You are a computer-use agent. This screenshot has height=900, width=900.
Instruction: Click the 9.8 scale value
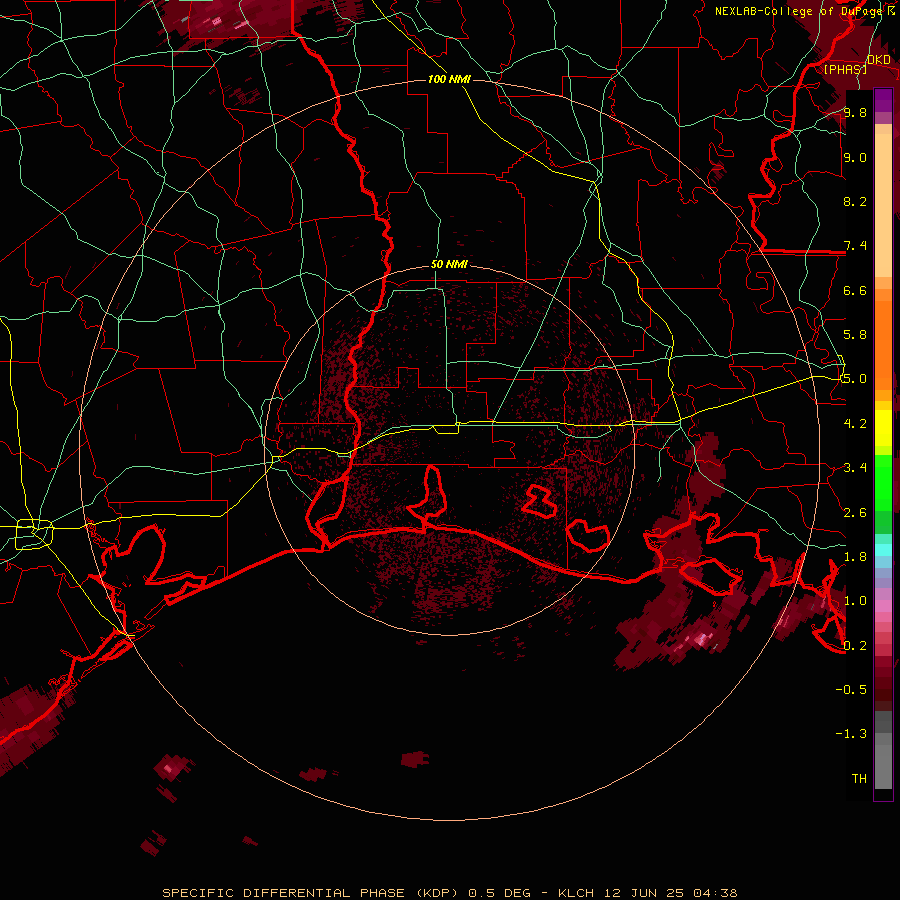pos(855,112)
